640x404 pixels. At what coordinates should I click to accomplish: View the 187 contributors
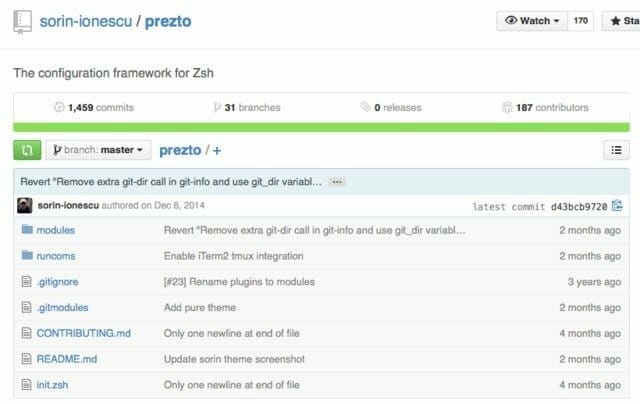click(545, 108)
